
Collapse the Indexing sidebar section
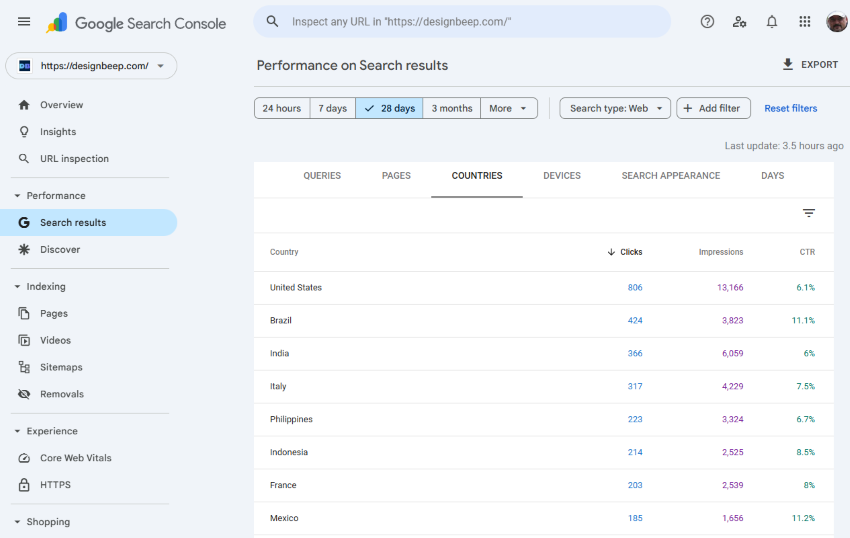17,287
